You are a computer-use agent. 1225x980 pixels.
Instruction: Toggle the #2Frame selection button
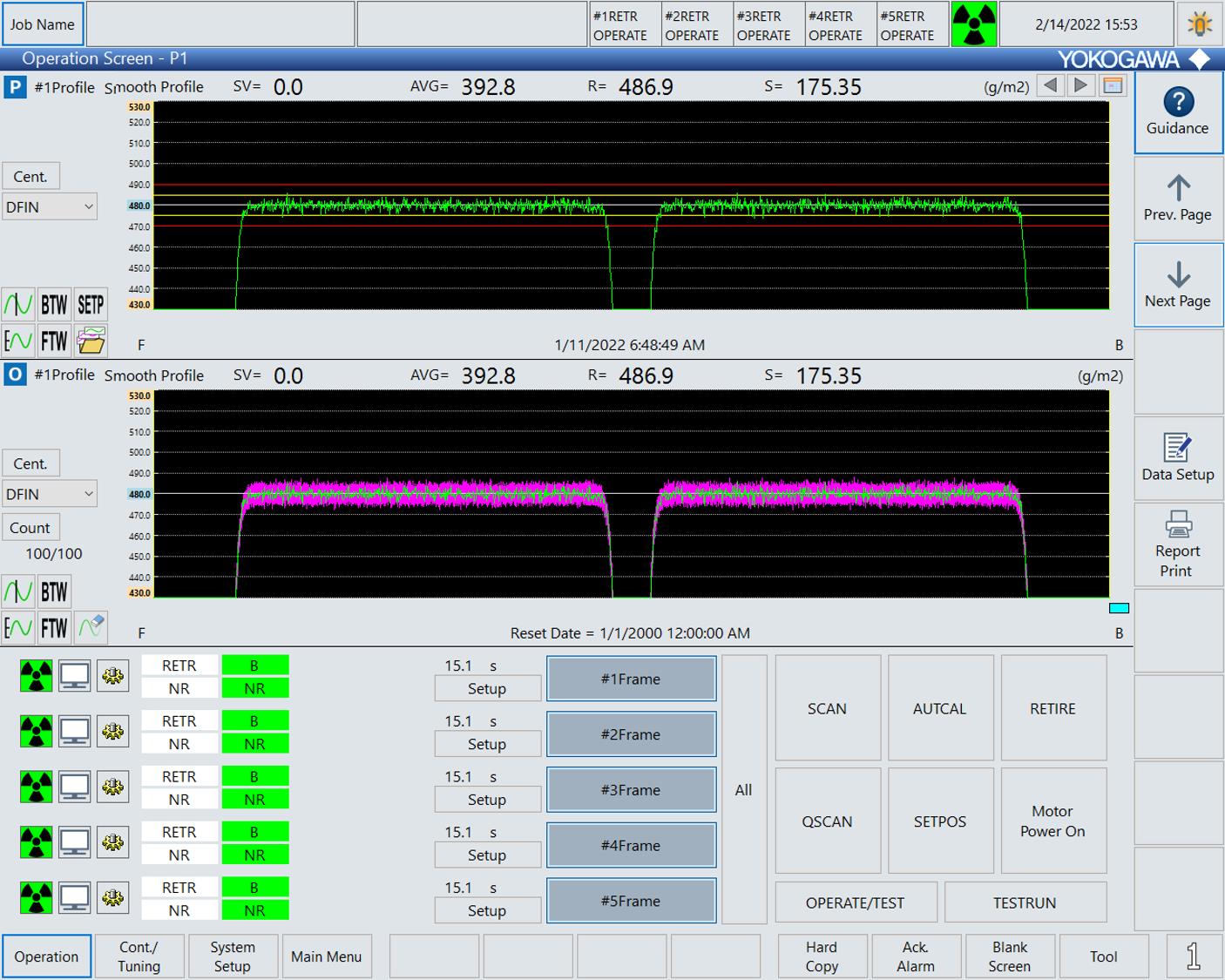tap(631, 734)
